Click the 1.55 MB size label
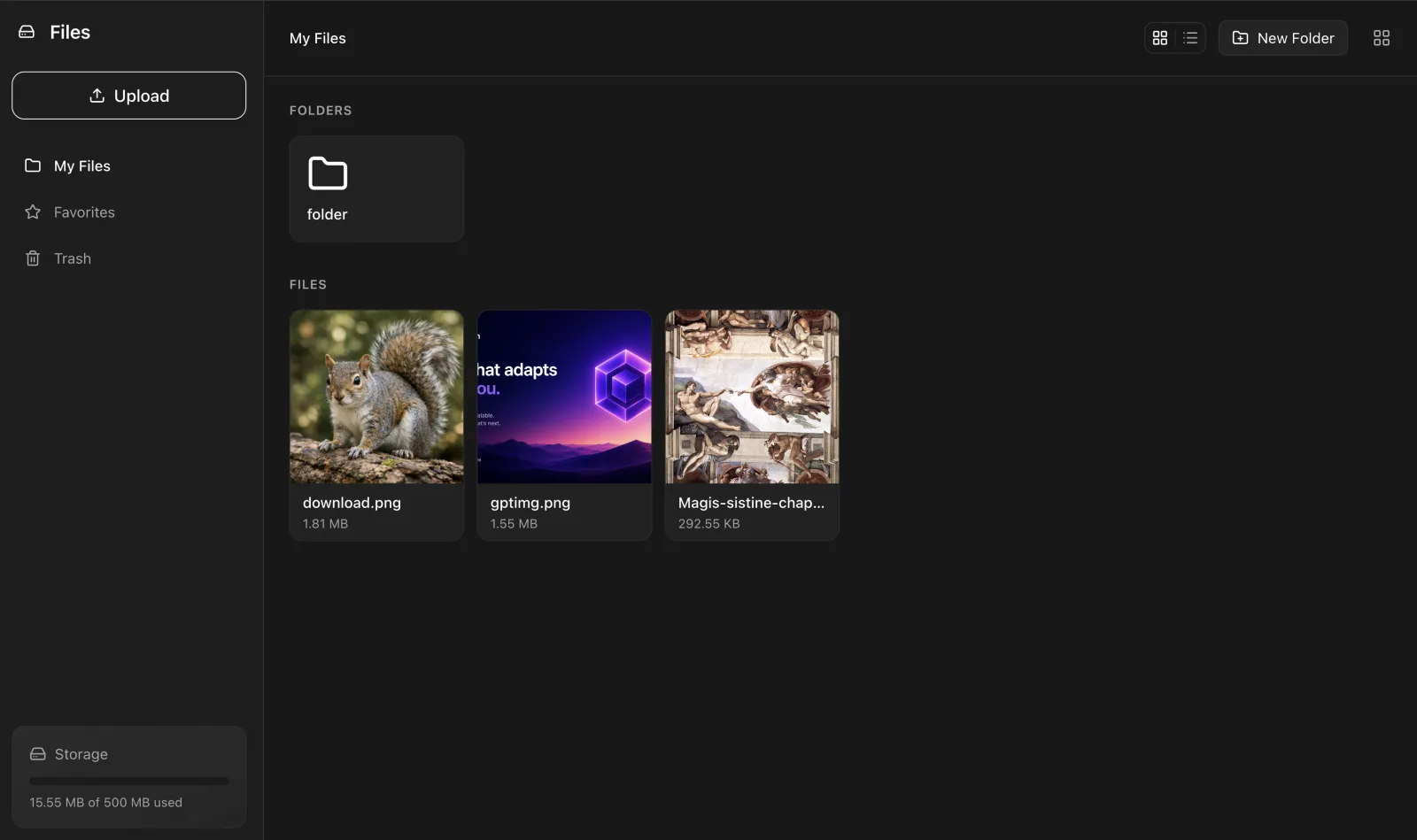The height and width of the screenshot is (840, 1417). click(514, 524)
